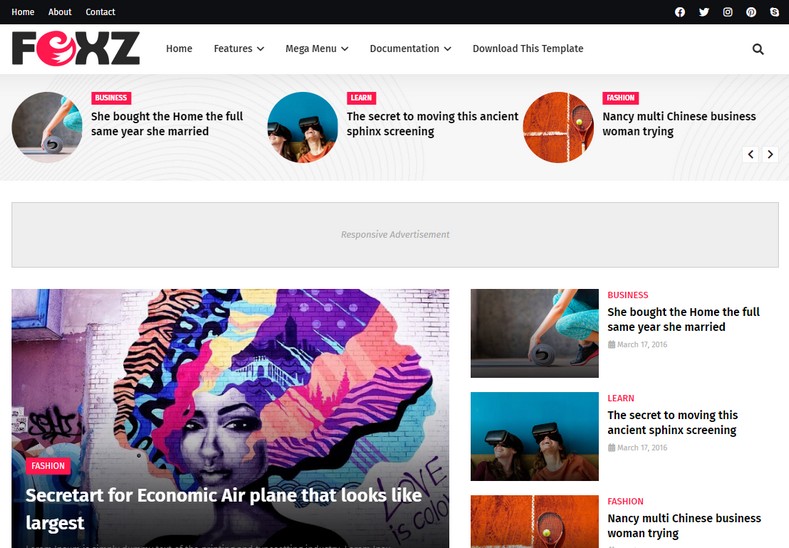Open Contact link in top bar

tap(100, 12)
